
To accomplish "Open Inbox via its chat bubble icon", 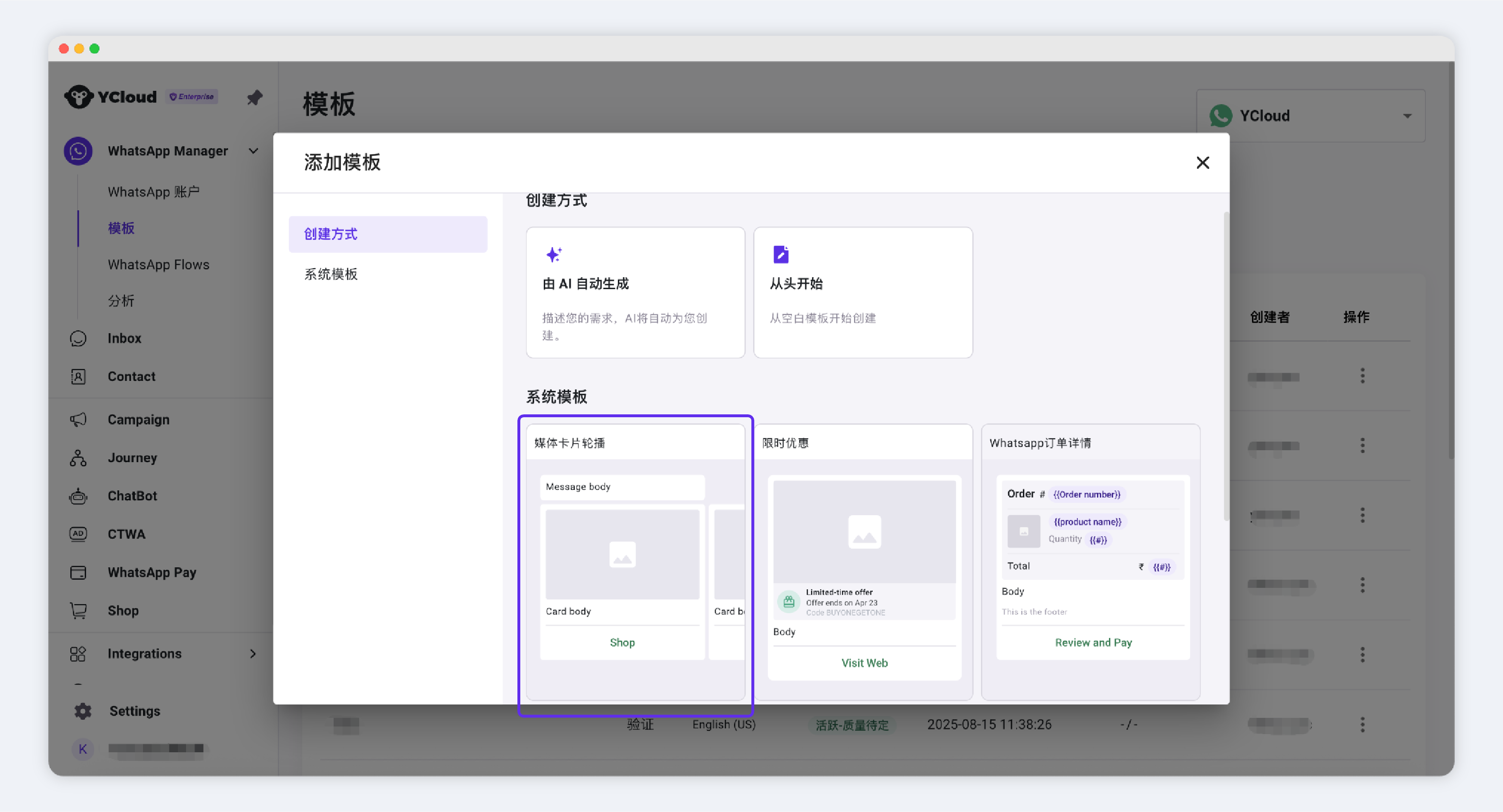I will pyautogui.click(x=78, y=338).
